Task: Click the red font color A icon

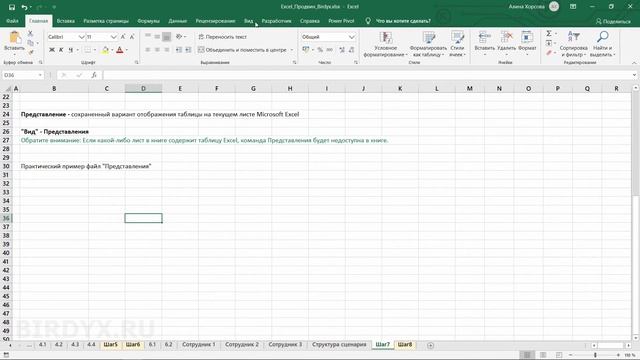Action: [120, 50]
